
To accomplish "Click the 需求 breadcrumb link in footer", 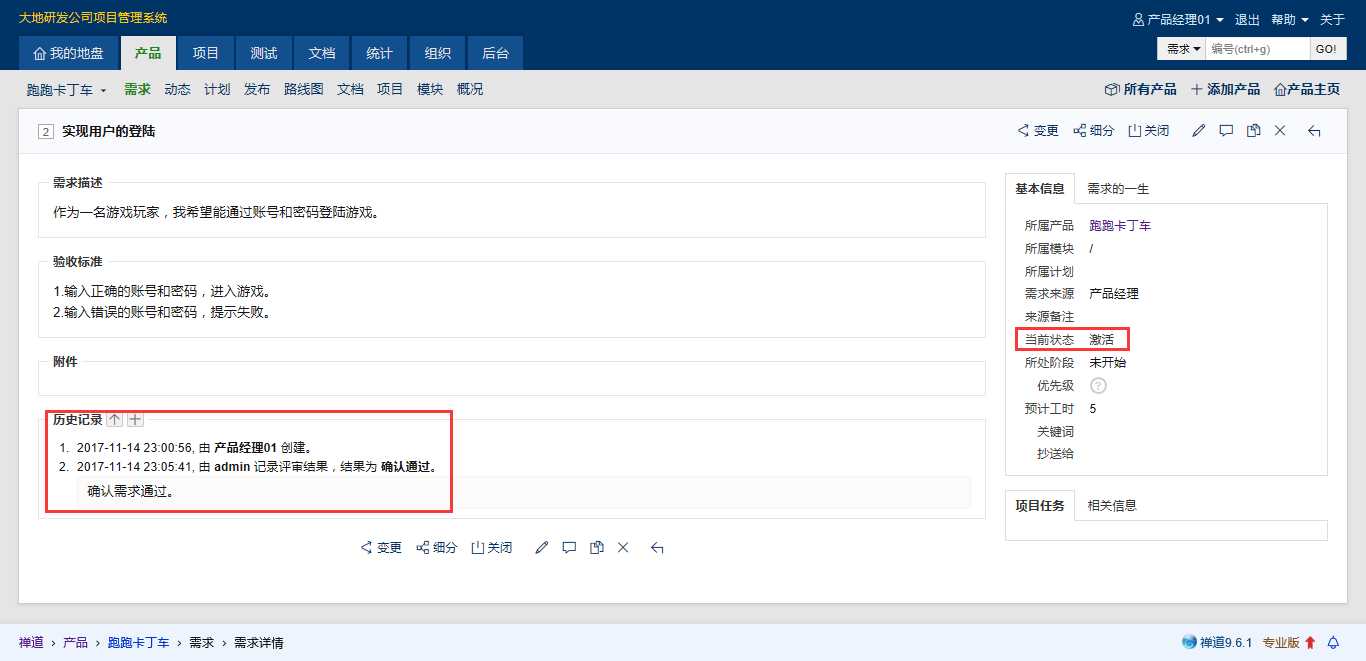I will tap(202, 643).
